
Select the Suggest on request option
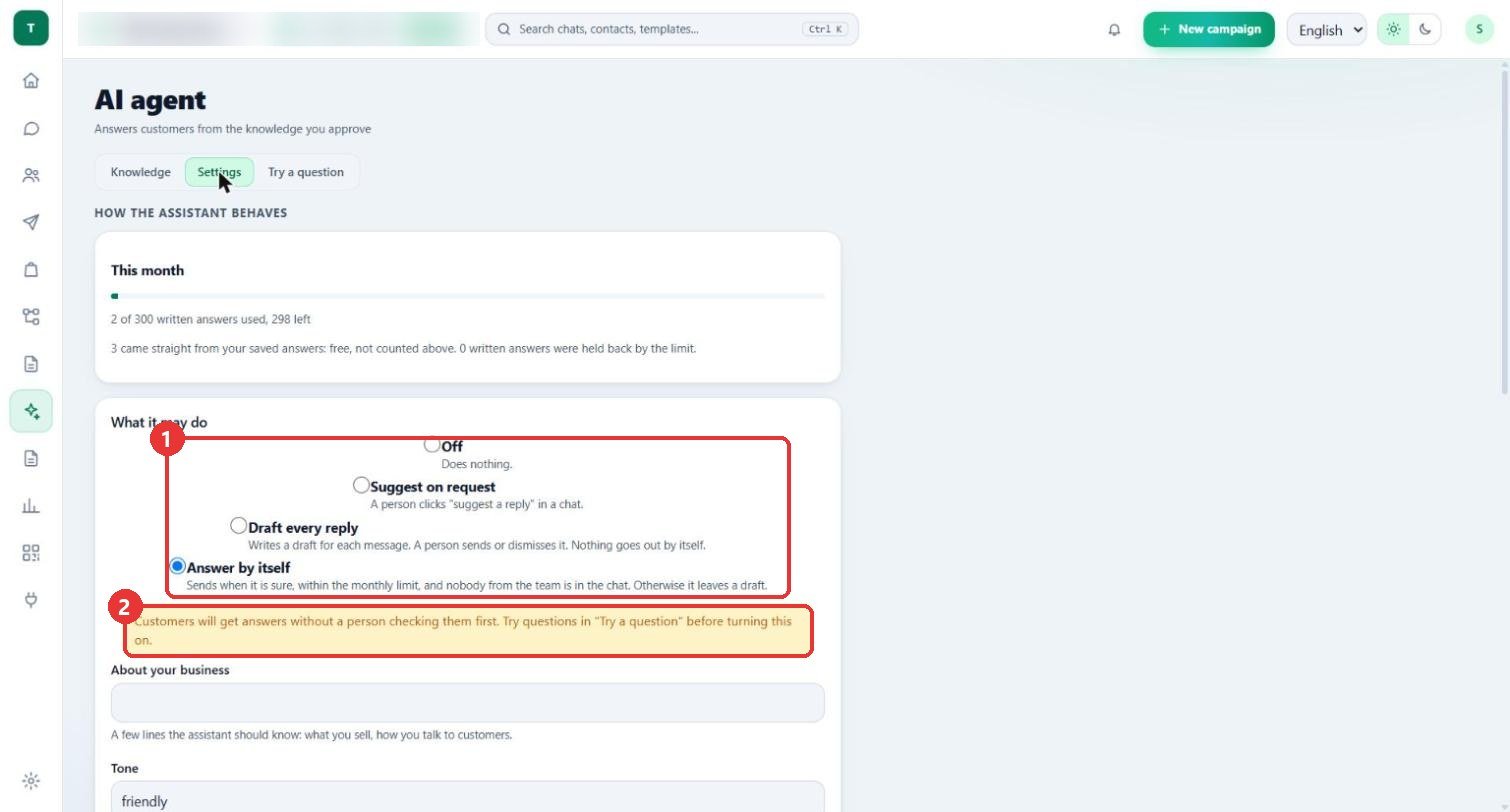point(361,485)
